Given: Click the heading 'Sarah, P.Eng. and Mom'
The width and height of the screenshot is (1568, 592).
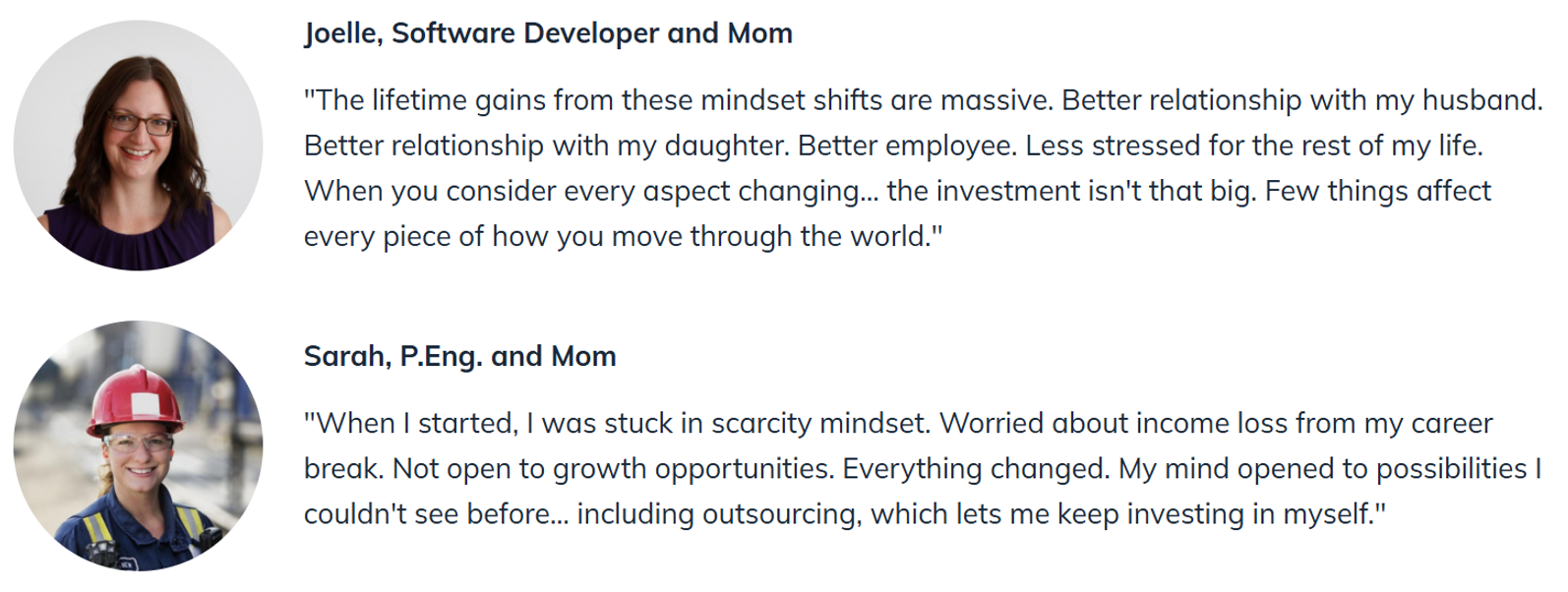Looking at the screenshot, I should click(x=459, y=356).
